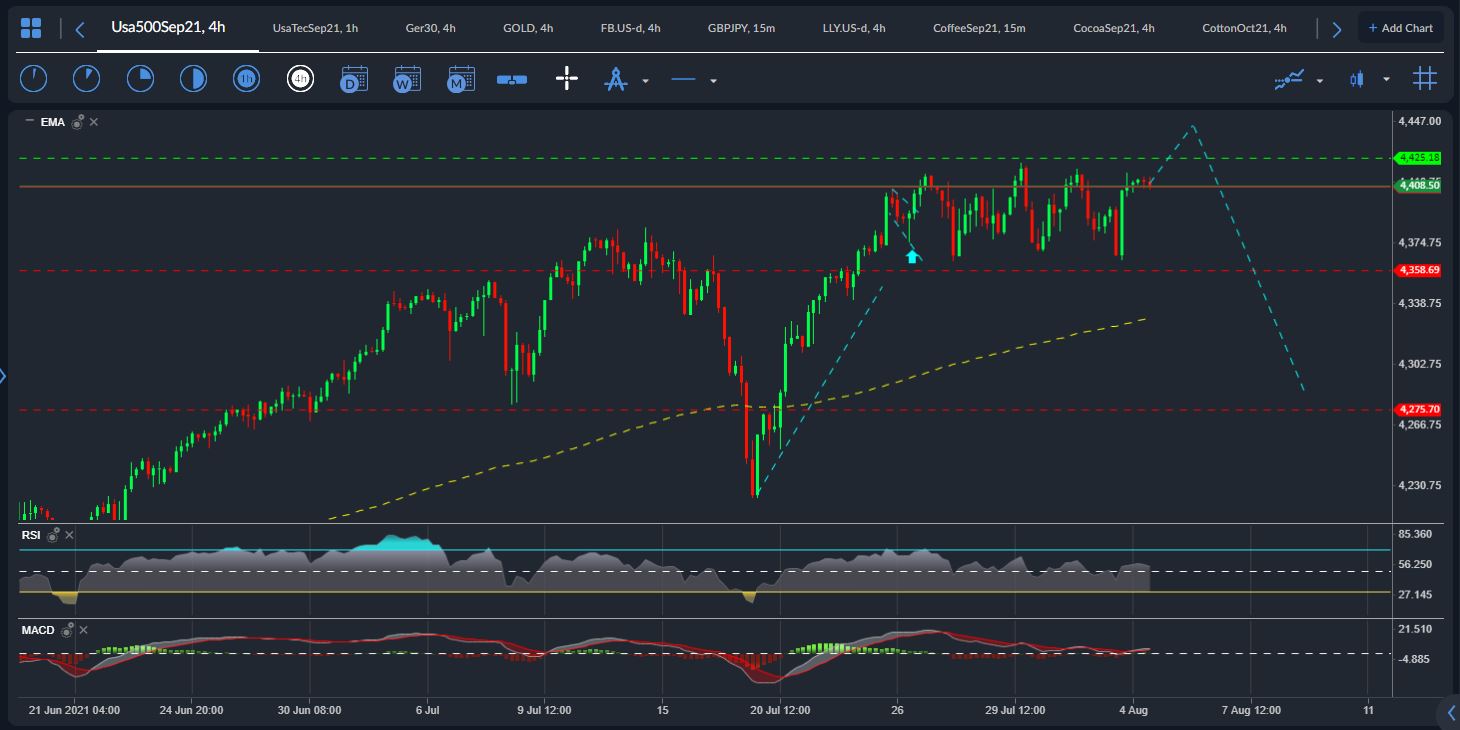Select the monthly timeframe calendar icon
This screenshot has width=1460, height=730.
[461, 79]
